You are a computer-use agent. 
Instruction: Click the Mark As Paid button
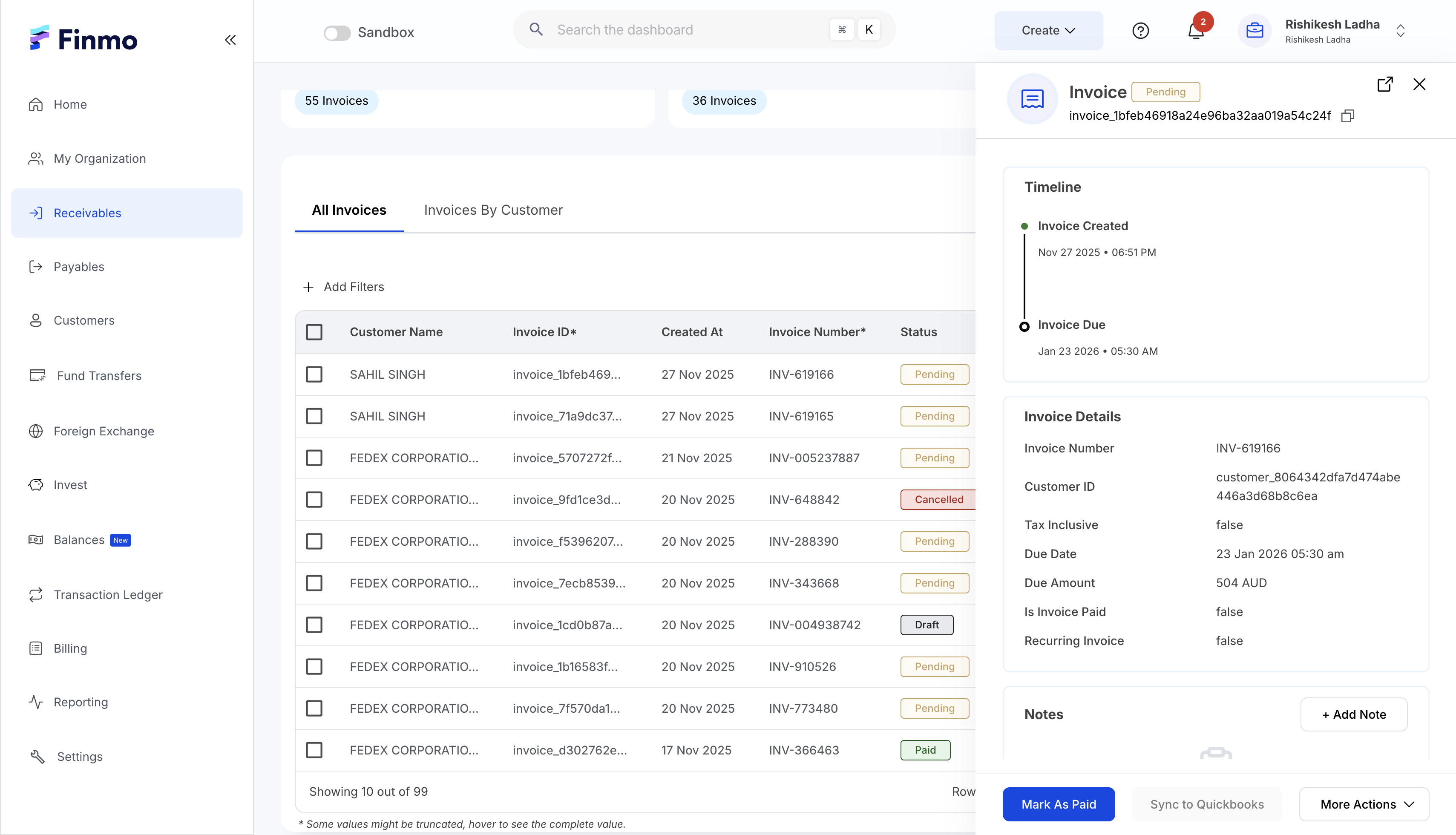(1058, 804)
